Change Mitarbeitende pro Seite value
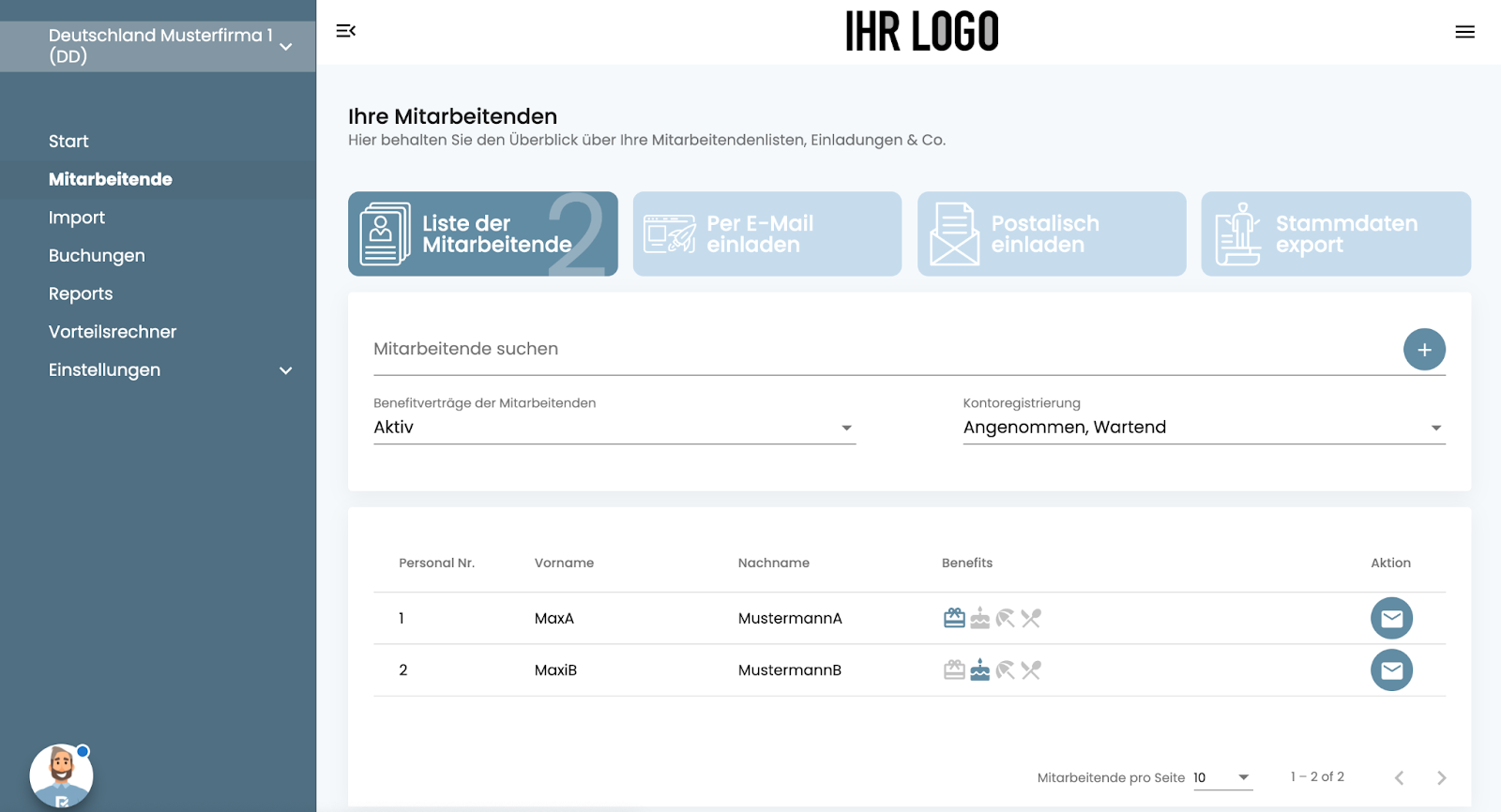The width and height of the screenshot is (1501, 812). [x=1222, y=777]
